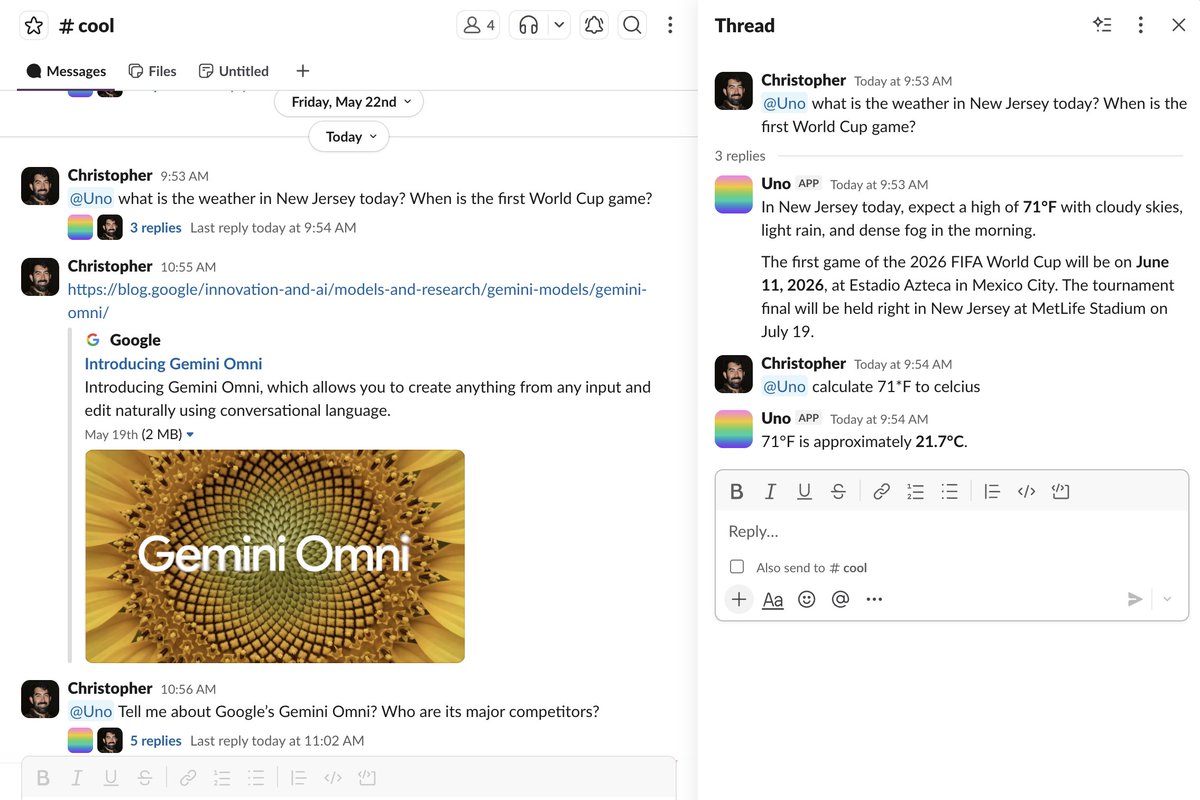Open send options dropdown in thread
The height and width of the screenshot is (800, 1200).
[1167, 599]
